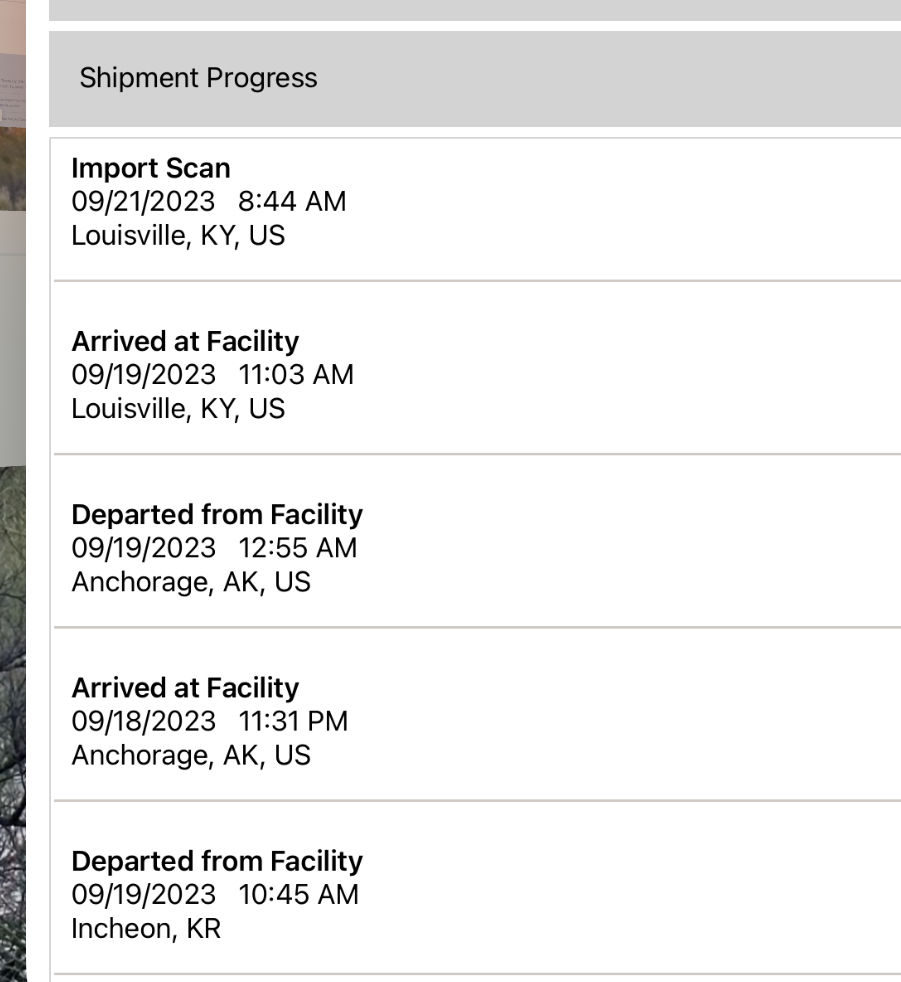Image resolution: width=901 pixels, height=982 pixels.
Task: Click the 09/19/2023 11:03 AM timestamp
Action: [x=212, y=375]
